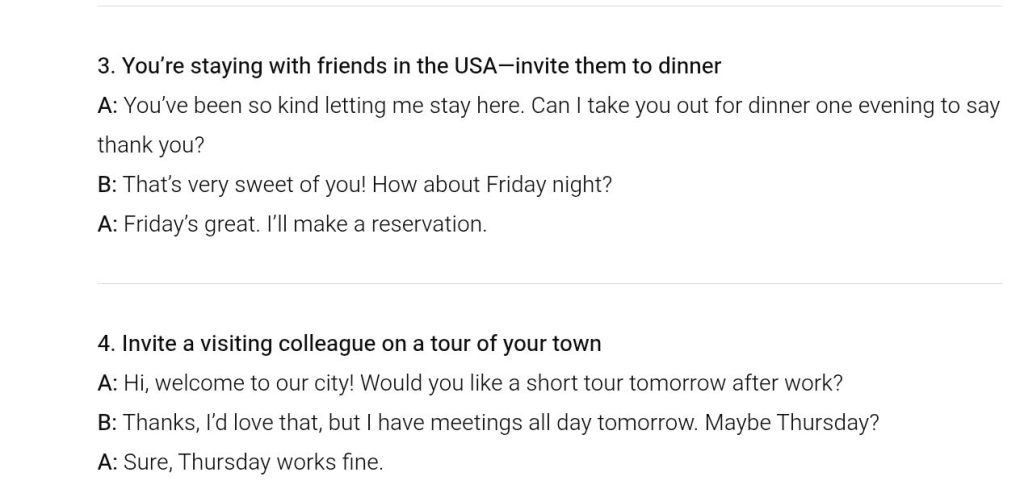Click the "B:" label before "Thanks, I'd love that"

pos(107,422)
